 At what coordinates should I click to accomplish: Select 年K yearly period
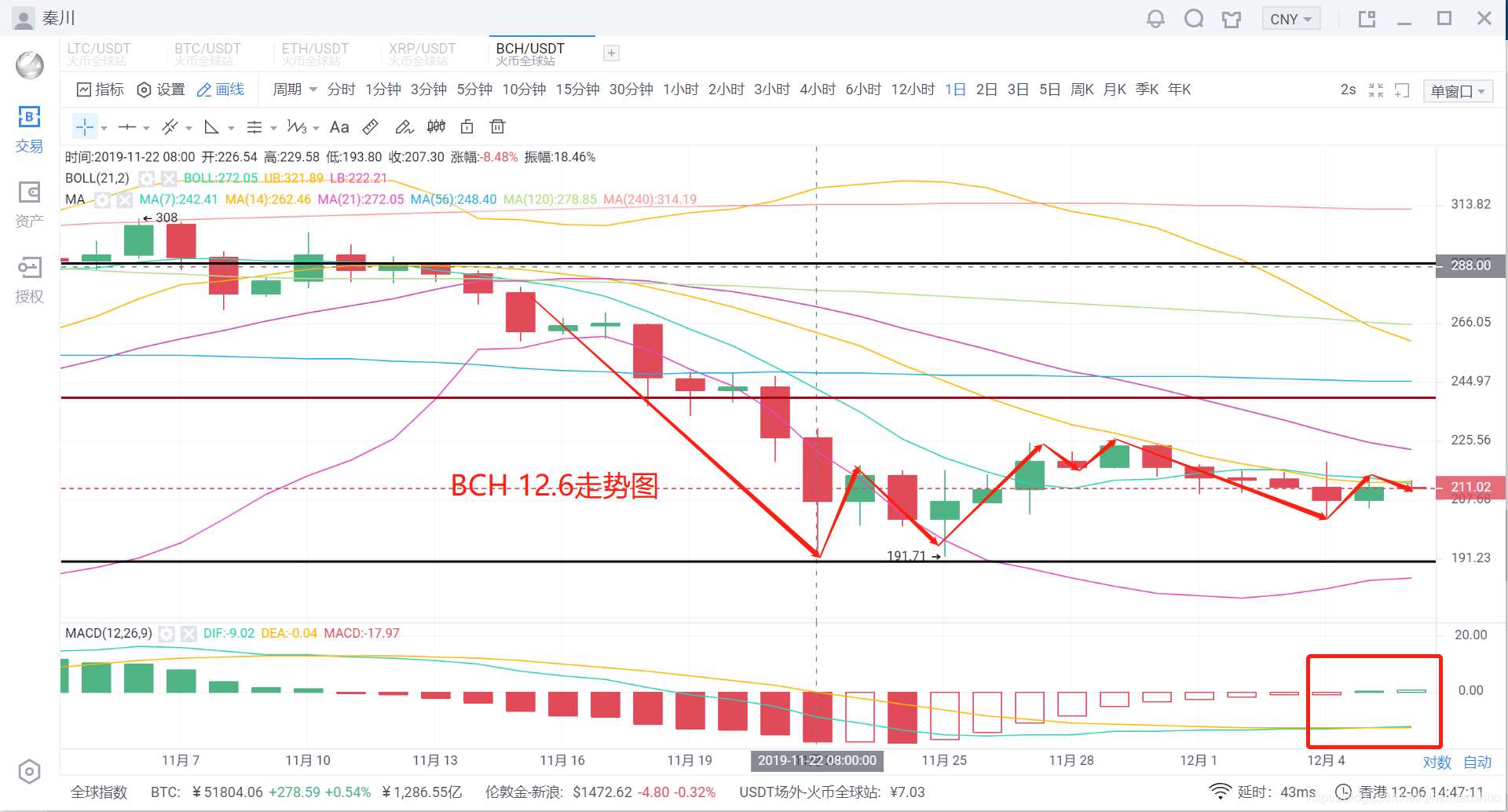[x=1180, y=90]
